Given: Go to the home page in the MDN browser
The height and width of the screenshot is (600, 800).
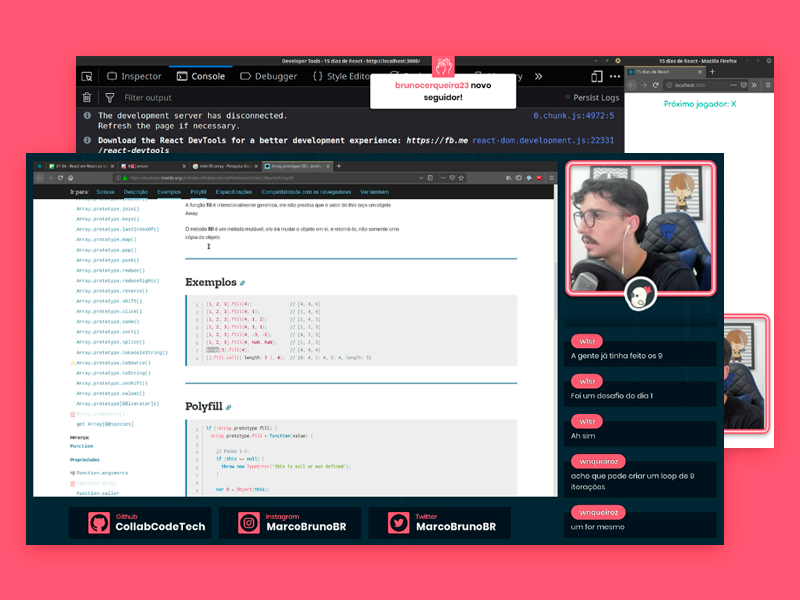Looking at the screenshot, I should [x=70, y=178].
